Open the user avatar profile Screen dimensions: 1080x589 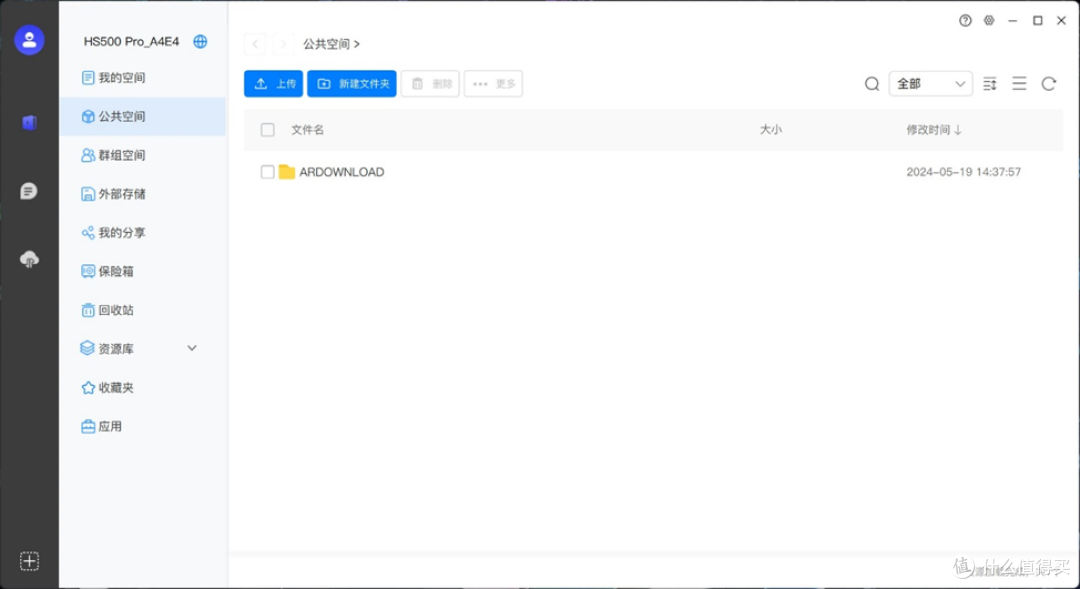(29, 41)
